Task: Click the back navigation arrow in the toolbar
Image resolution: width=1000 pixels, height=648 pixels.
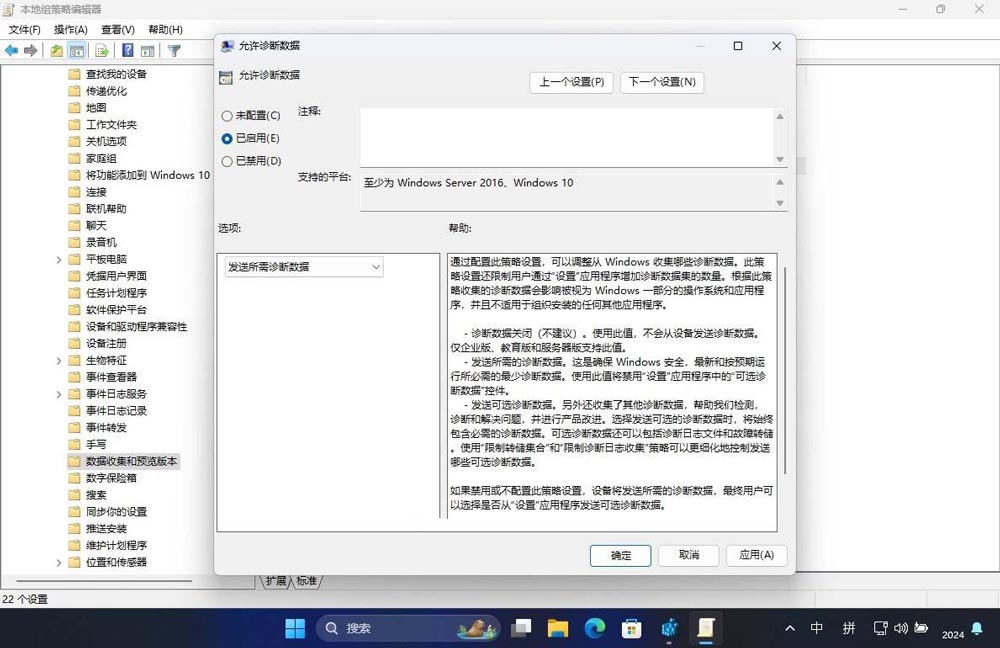Action: click(x=9, y=50)
